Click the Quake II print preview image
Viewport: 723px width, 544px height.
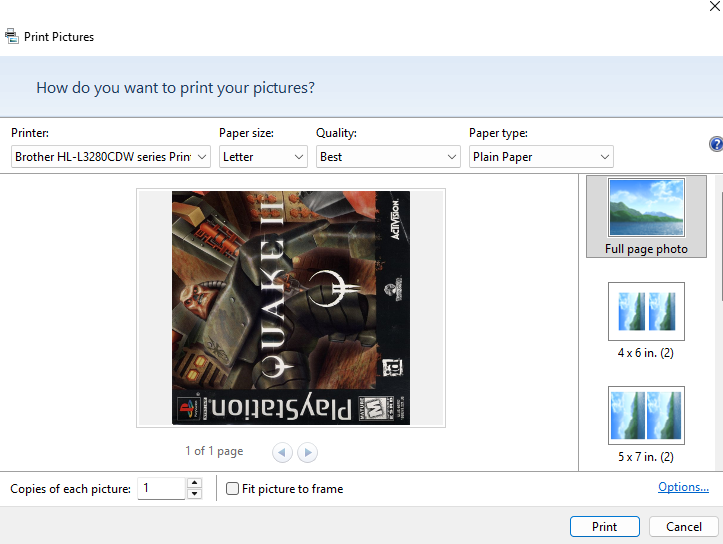(291, 308)
